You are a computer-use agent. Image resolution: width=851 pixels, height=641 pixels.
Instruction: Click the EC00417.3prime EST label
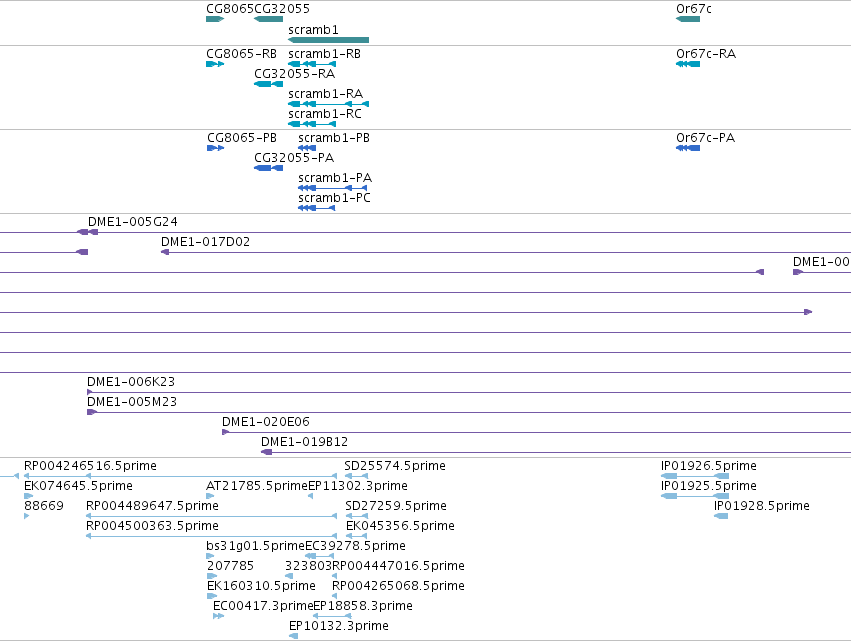pos(263,607)
